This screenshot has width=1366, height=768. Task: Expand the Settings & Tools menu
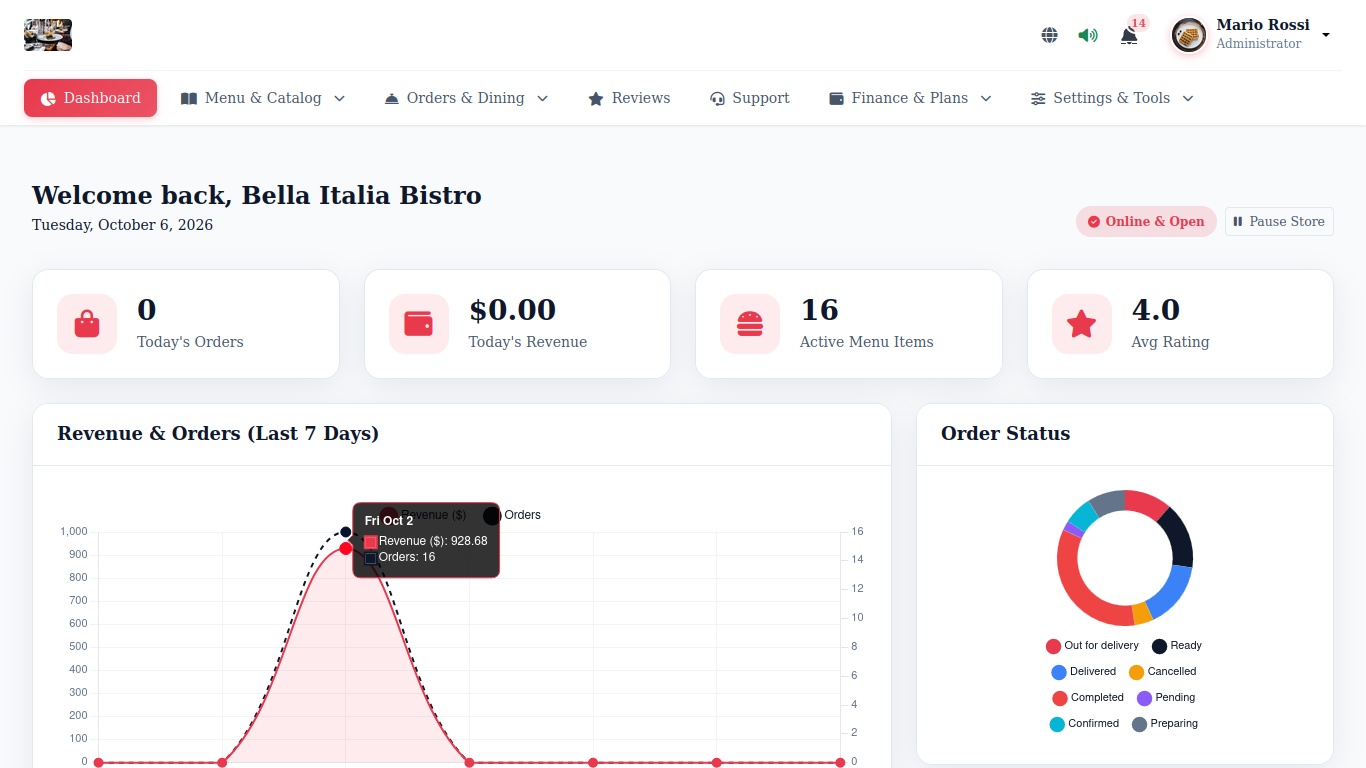(x=1112, y=98)
